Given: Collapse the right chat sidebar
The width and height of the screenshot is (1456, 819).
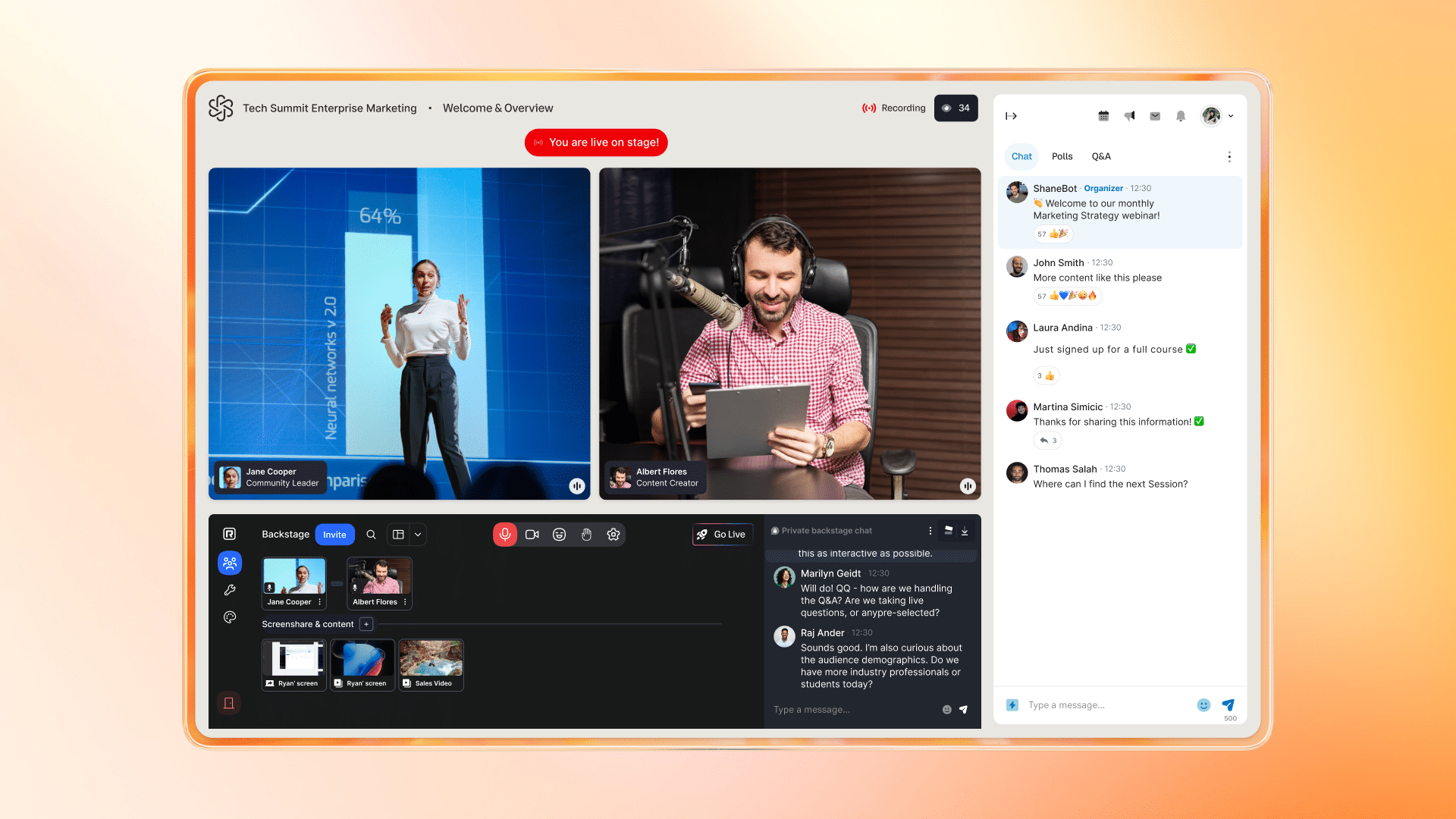Looking at the screenshot, I should pyautogui.click(x=1011, y=116).
